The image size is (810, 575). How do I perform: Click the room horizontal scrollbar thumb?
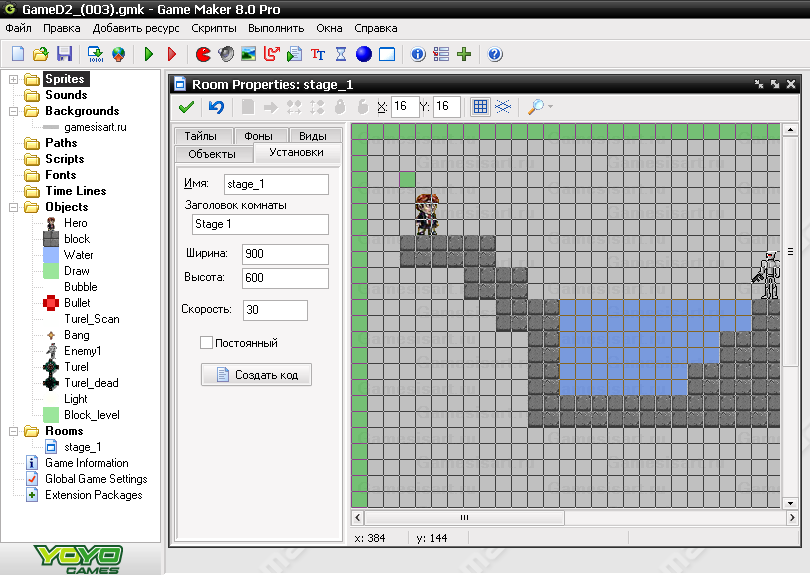[x=464, y=517]
